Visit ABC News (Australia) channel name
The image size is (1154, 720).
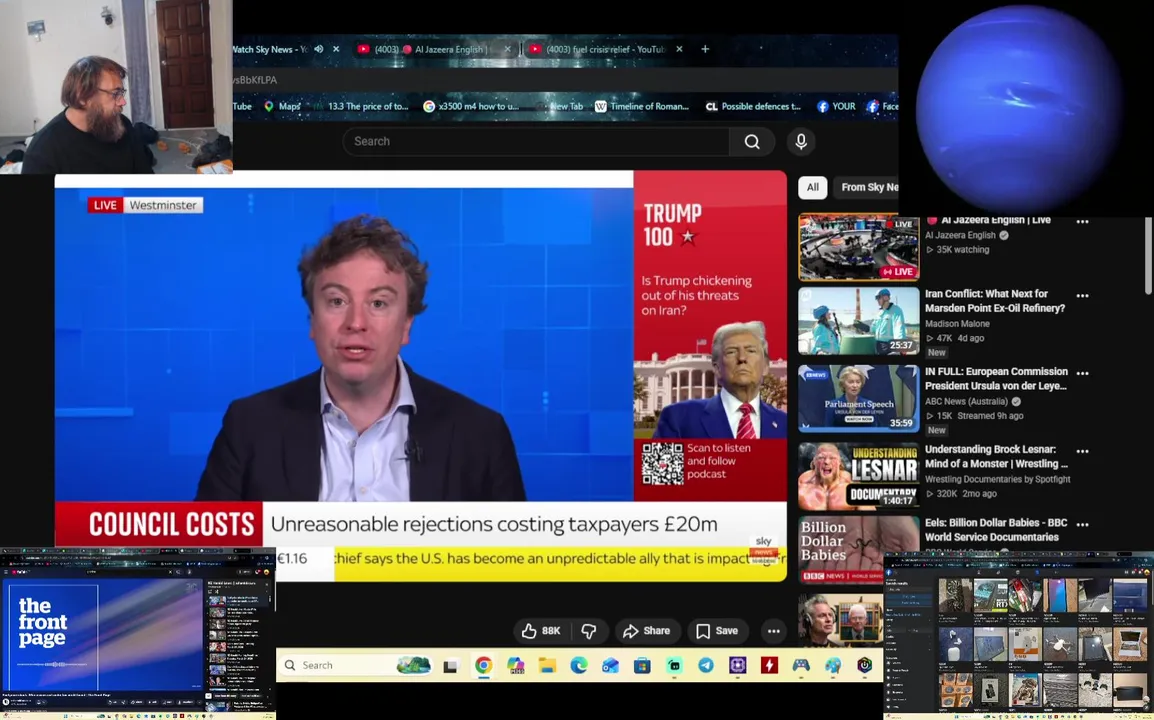[966, 402]
